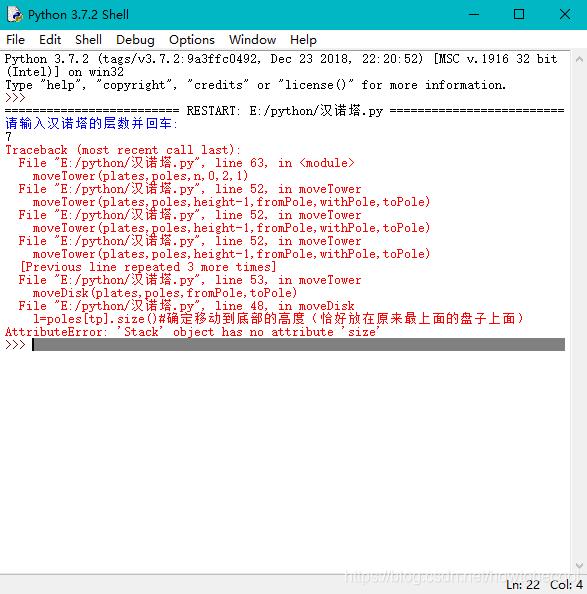Click the '(Intel)] on win32' line
Screen dimensions: 587x594
(x=64, y=72)
